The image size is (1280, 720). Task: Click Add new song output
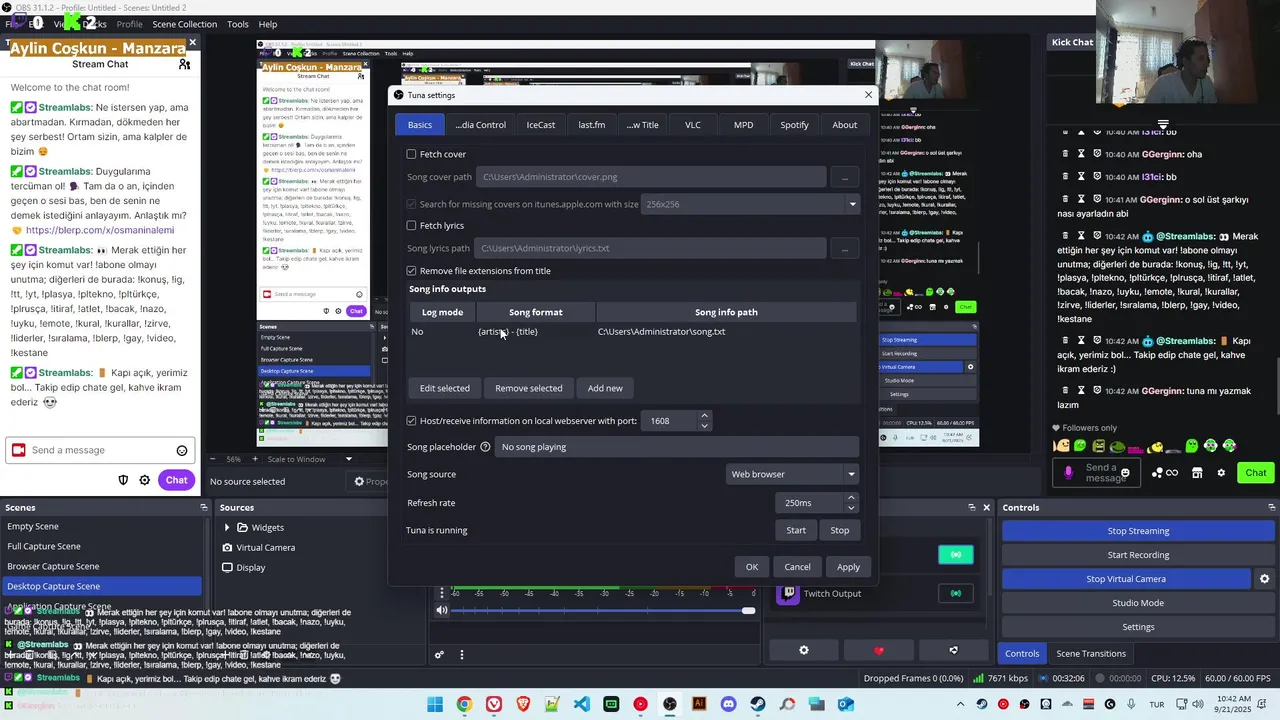pyautogui.click(x=605, y=388)
